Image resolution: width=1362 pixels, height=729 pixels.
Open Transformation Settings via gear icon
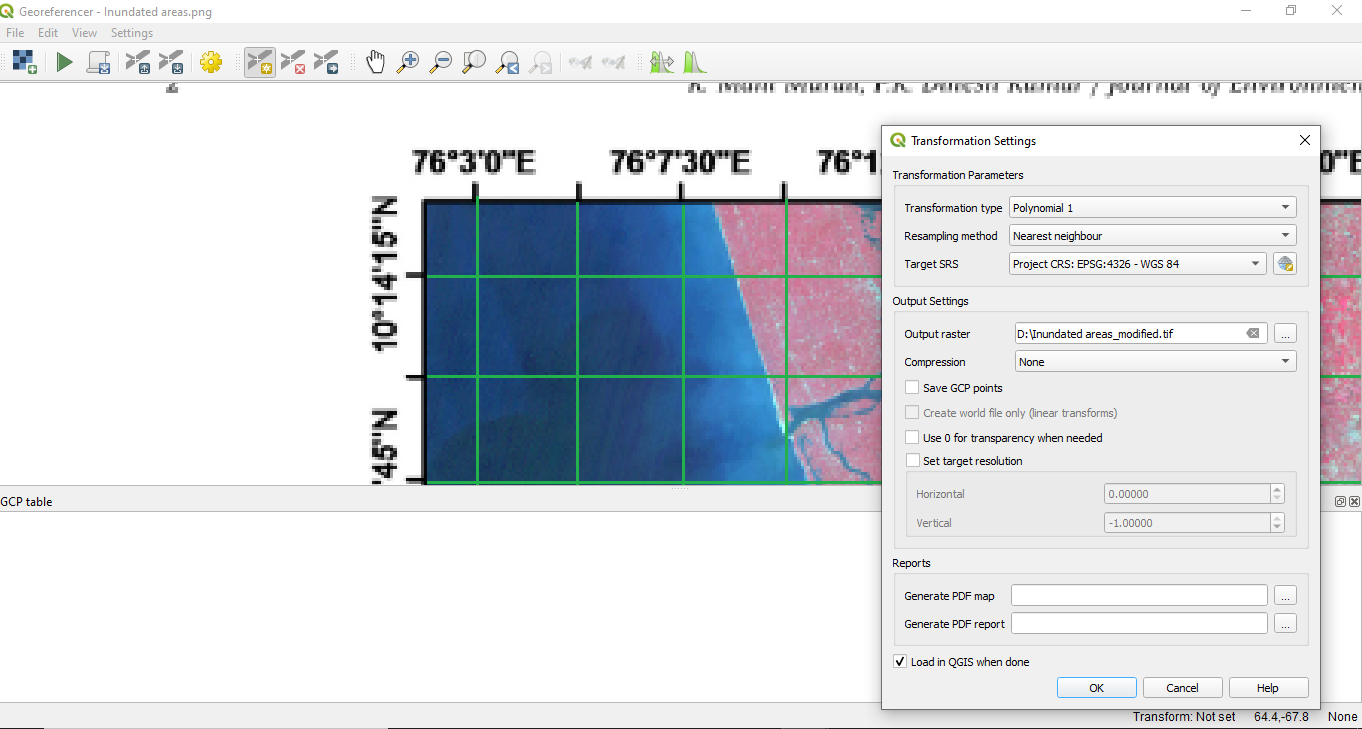pyautogui.click(x=212, y=61)
